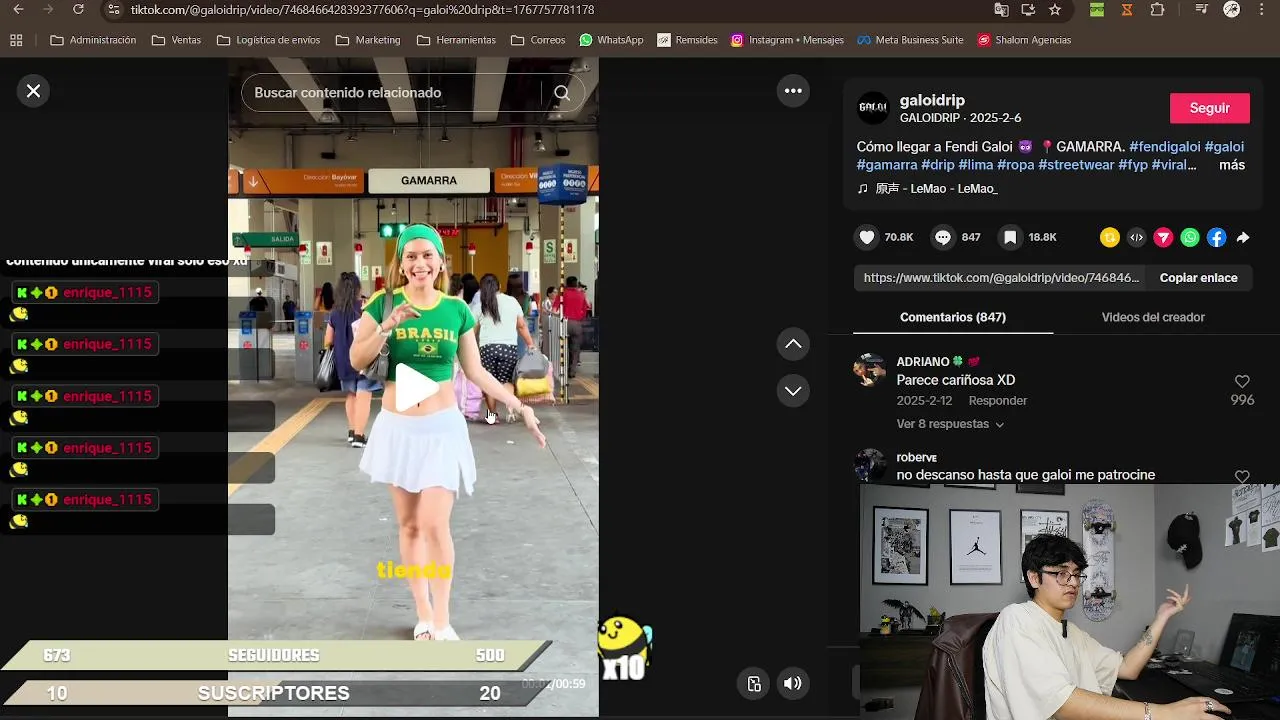This screenshot has height=720, width=1280.
Task: Open Ventas bookmark folder
Action: coord(177,41)
